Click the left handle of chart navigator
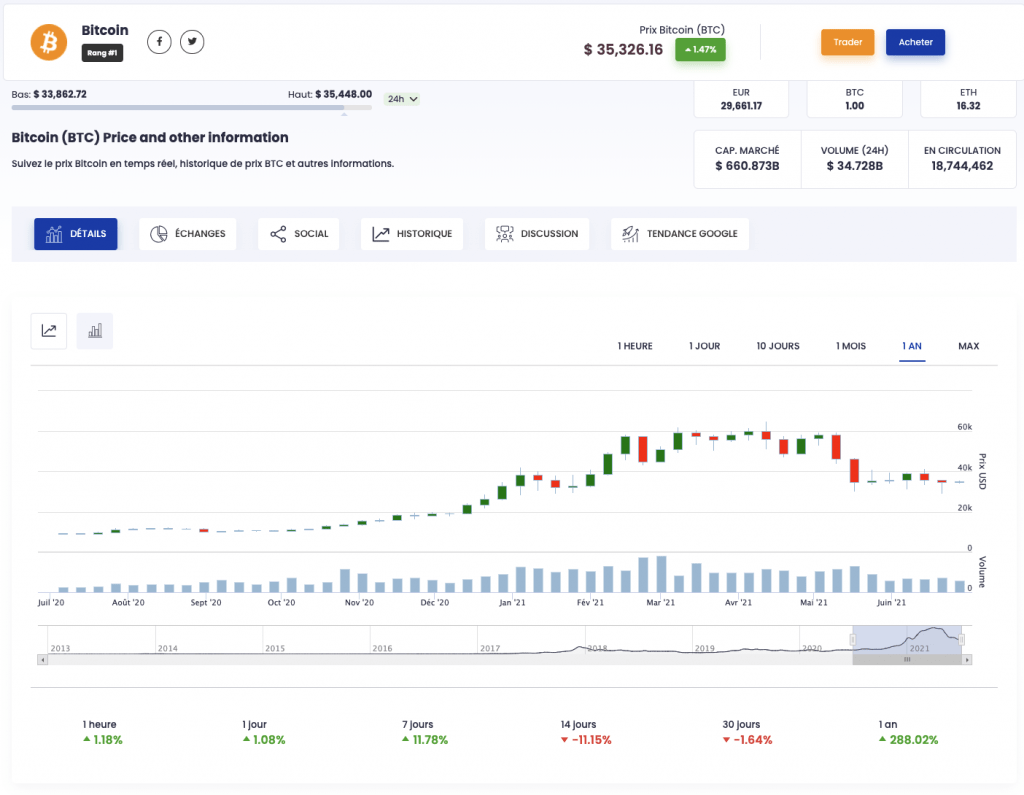The height and width of the screenshot is (795, 1024). [852, 639]
